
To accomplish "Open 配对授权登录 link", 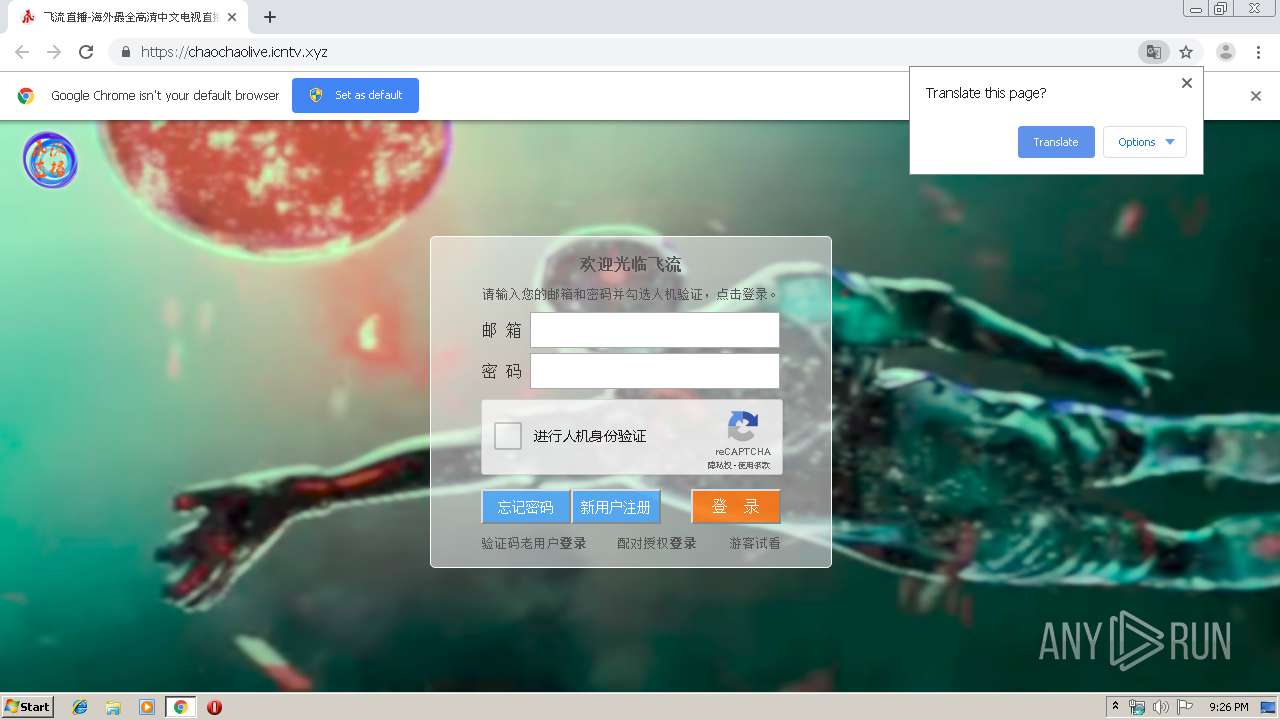I will (657, 543).
